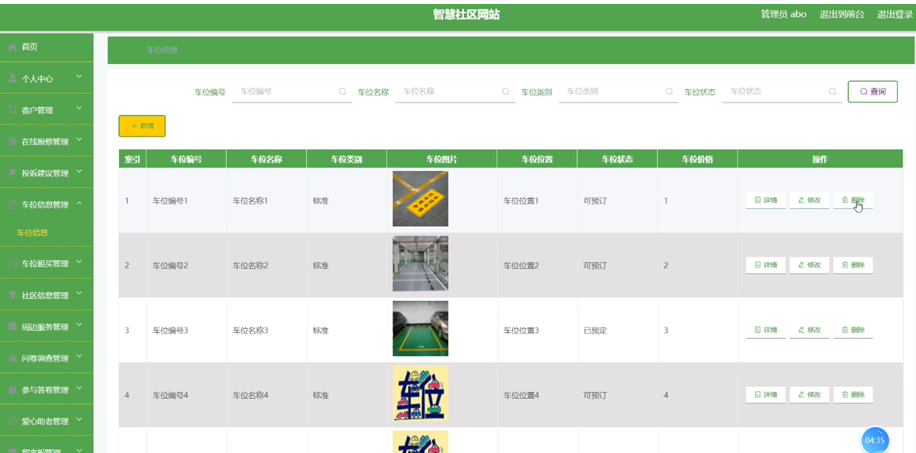Open the 车位 cartoon thumbnail in row 4

[x=420, y=393]
